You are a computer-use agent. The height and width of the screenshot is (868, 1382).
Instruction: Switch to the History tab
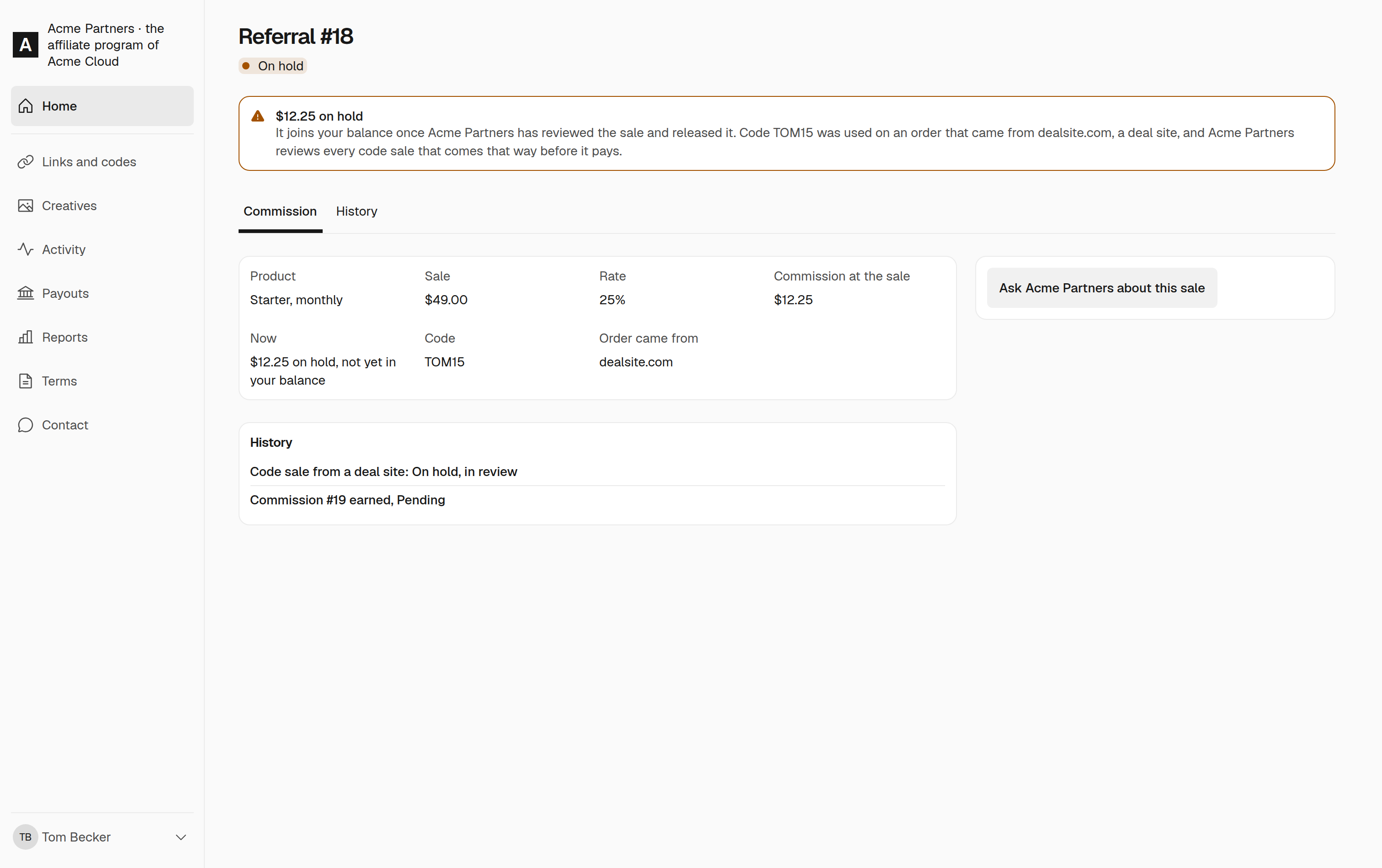[x=356, y=211]
